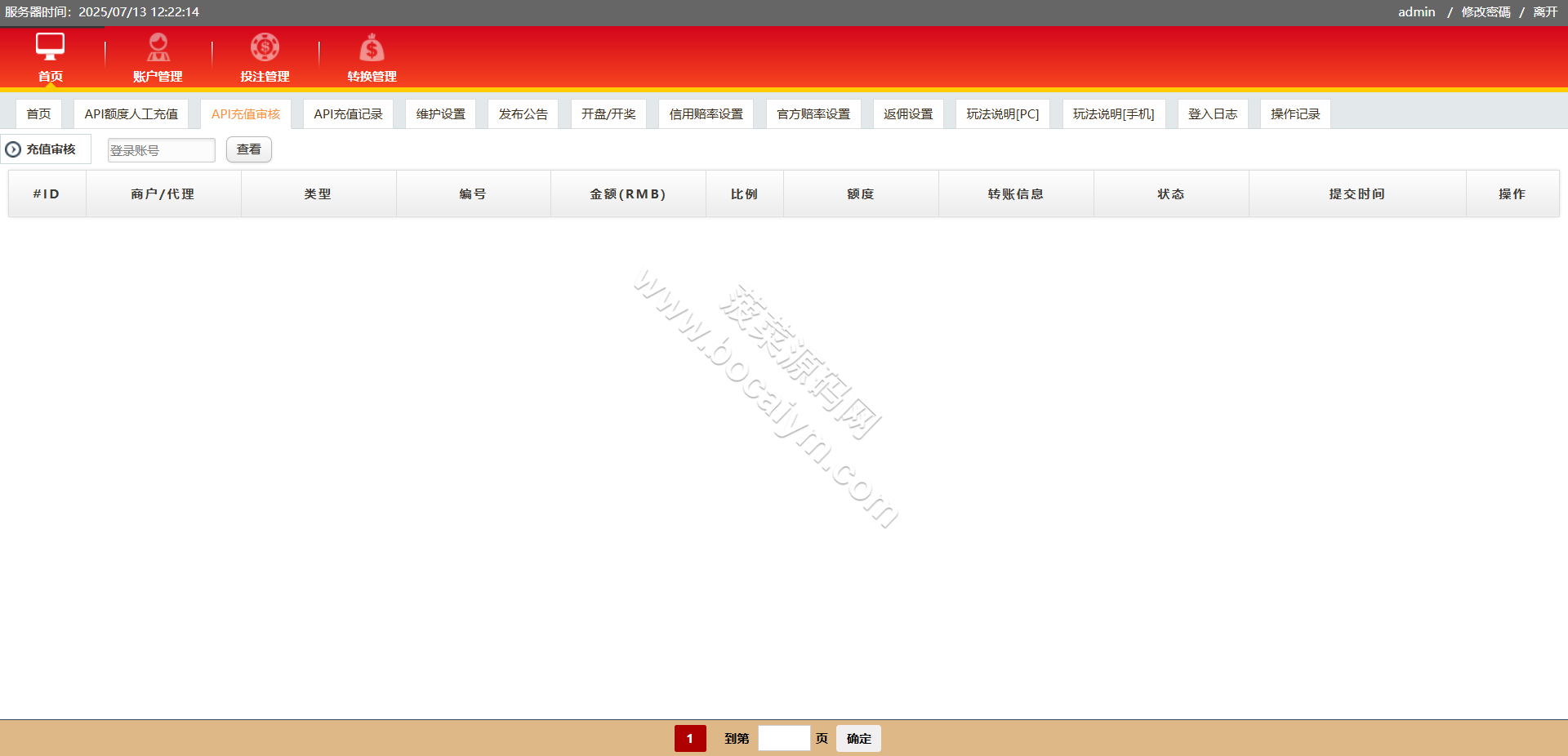Click the 充值审核 section title
The image size is (1568, 756).
point(51,149)
